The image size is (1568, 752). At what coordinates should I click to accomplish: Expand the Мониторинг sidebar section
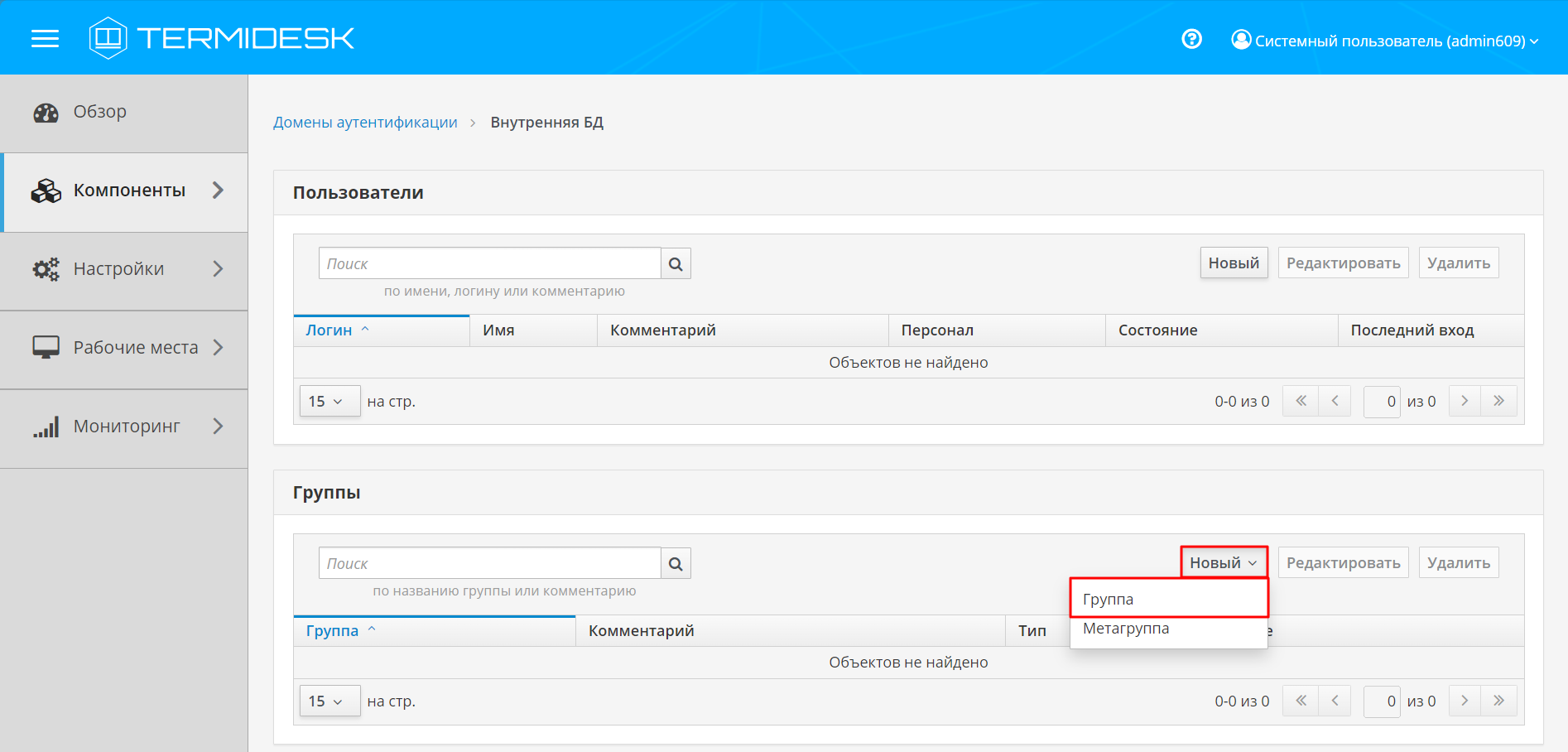pyautogui.click(x=129, y=427)
